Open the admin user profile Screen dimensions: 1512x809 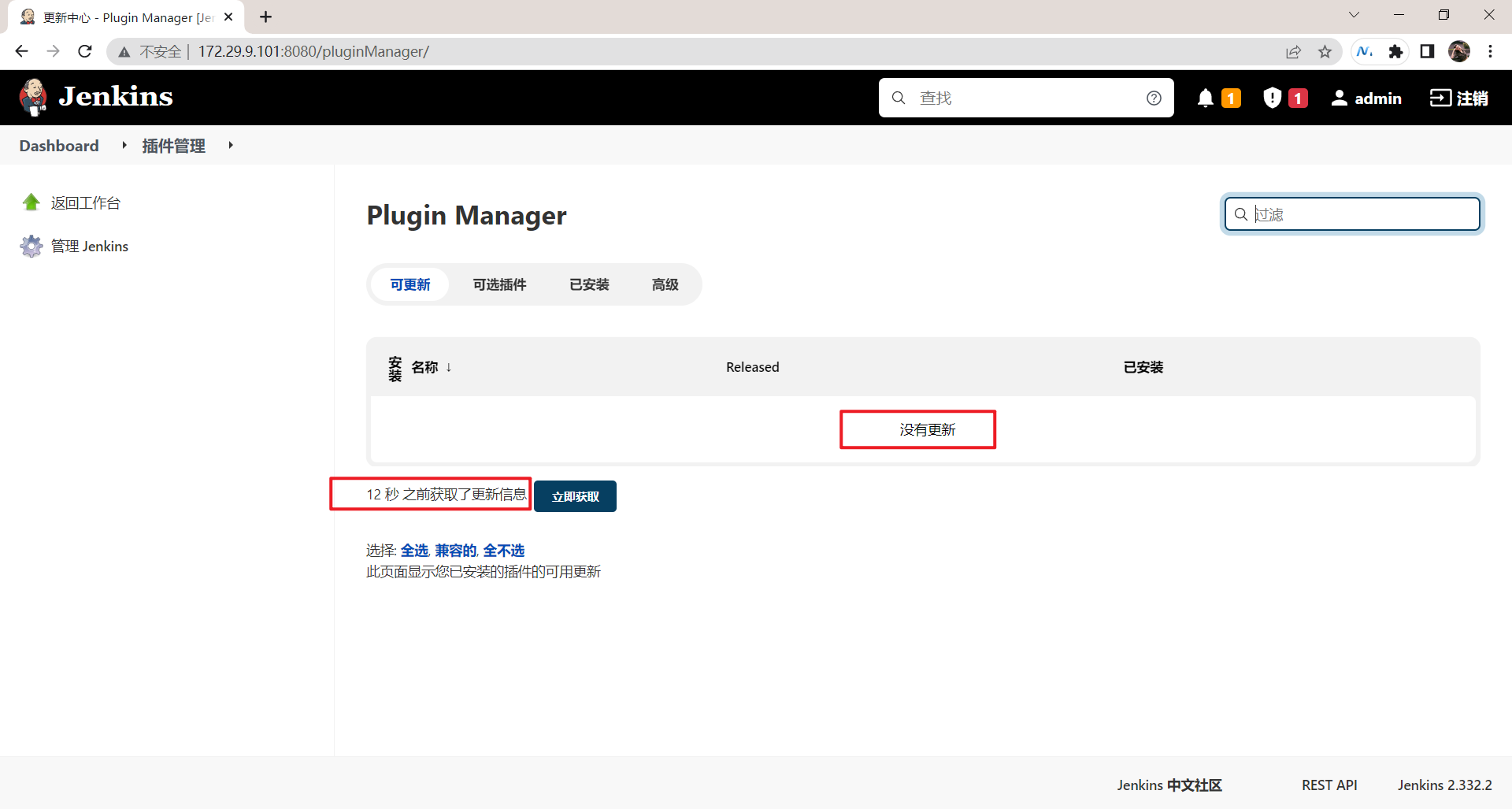coord(1366,98)
